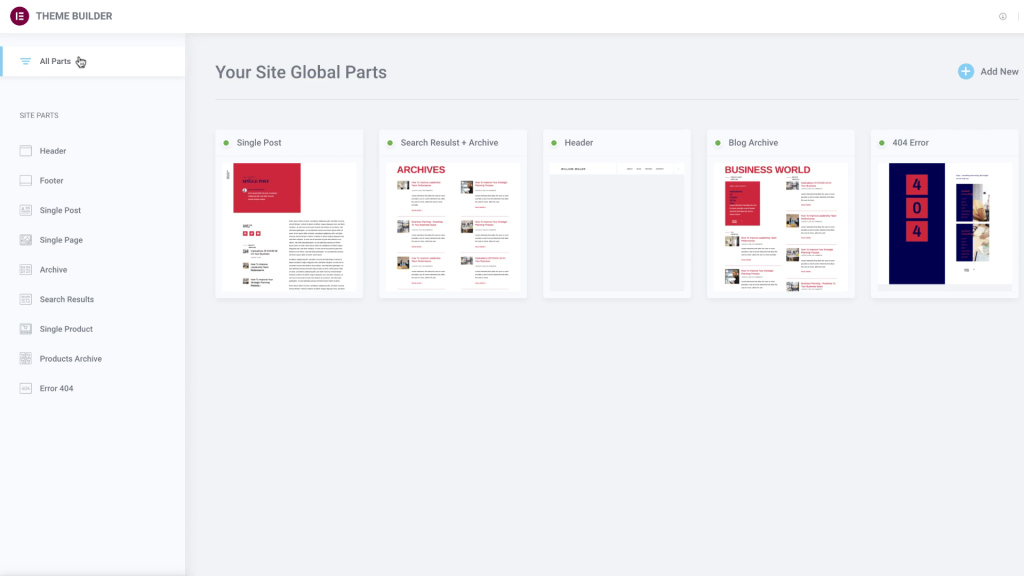The image size is (1024, 576).
Task: Click the Products Archive icon
Action: click(x=26, y=359)
